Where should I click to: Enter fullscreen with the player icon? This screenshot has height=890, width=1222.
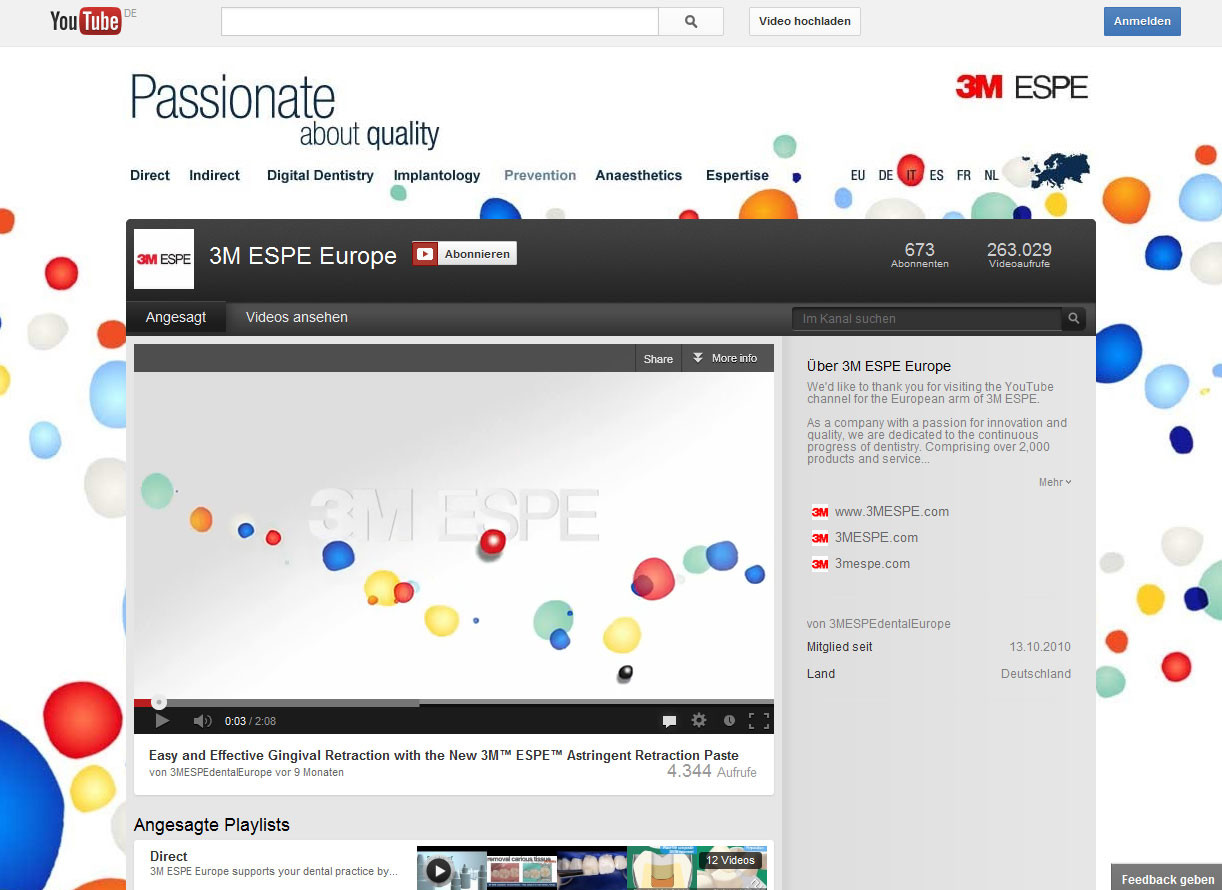point(759,720)
